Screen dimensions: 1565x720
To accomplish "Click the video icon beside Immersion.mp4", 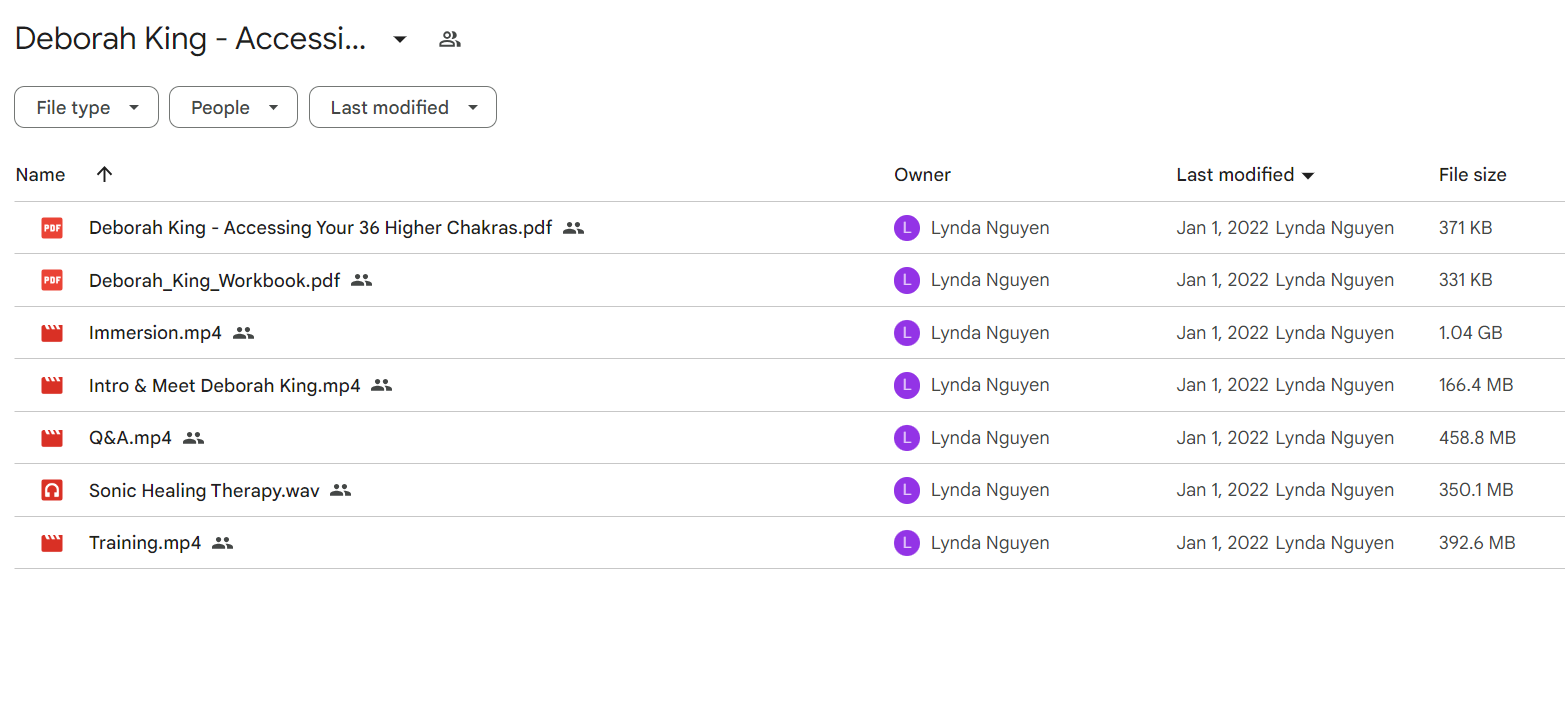I will pyautogui.click(x=52, y=333).
